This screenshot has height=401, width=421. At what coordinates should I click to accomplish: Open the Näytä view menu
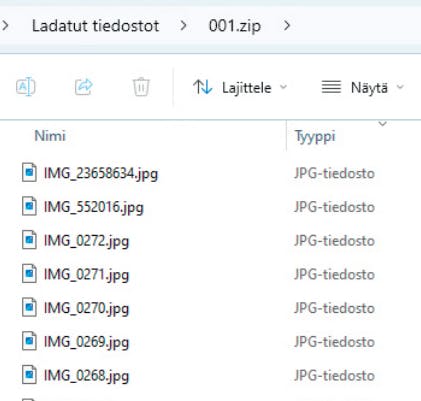363,88
